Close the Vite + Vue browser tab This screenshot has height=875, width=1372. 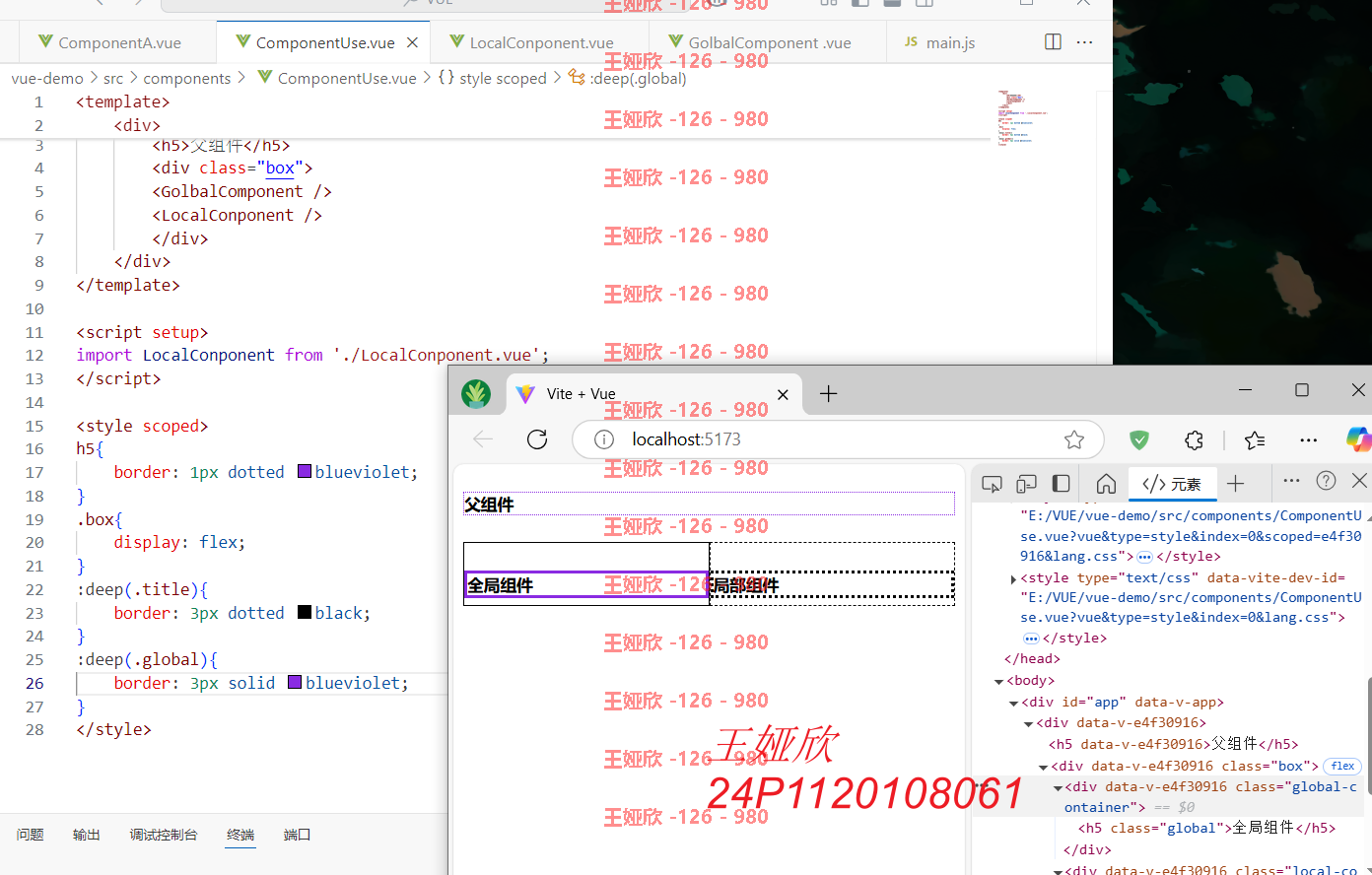(783, 394)
